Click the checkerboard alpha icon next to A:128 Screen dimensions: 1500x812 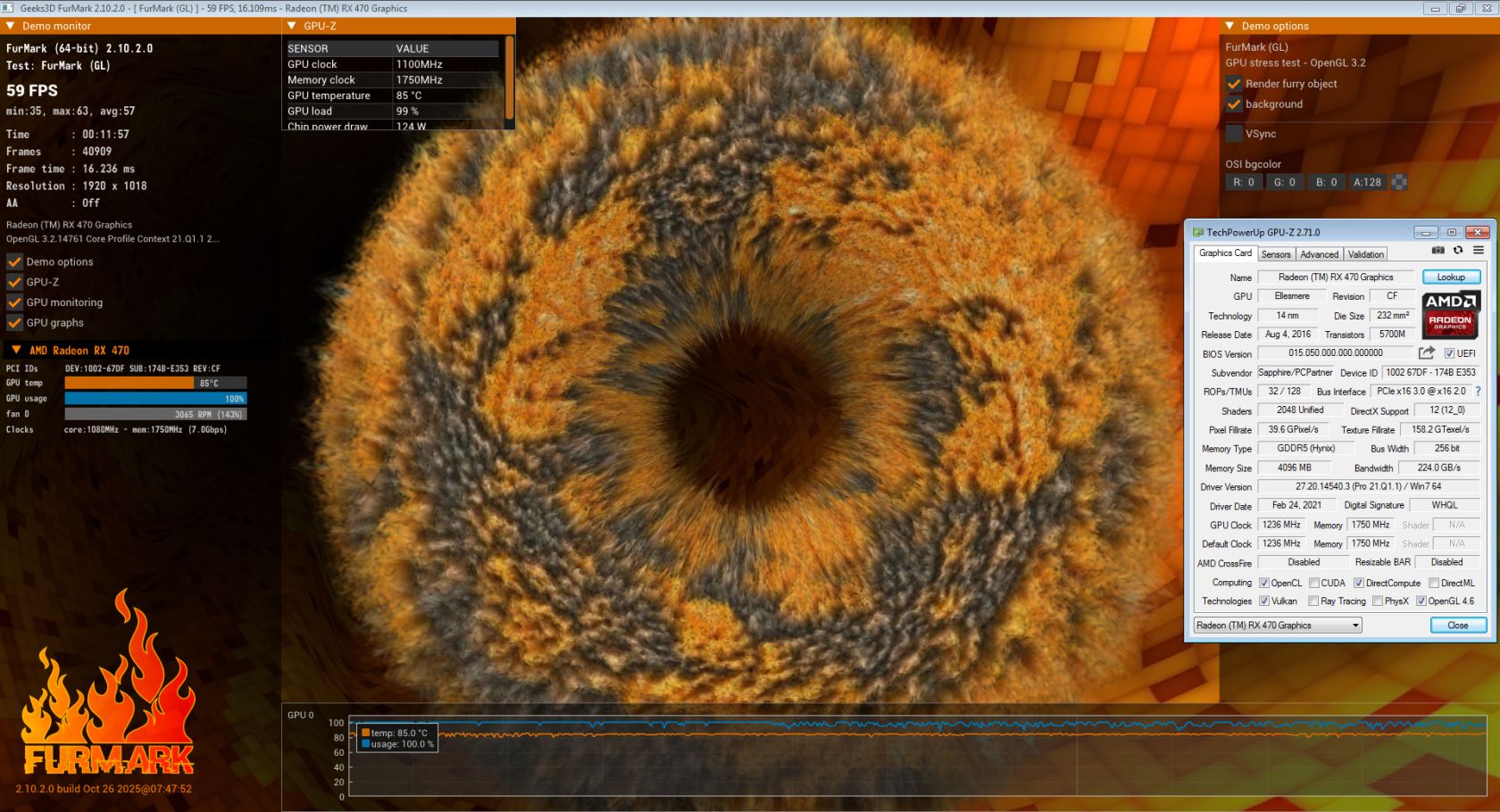[1399, 182]
